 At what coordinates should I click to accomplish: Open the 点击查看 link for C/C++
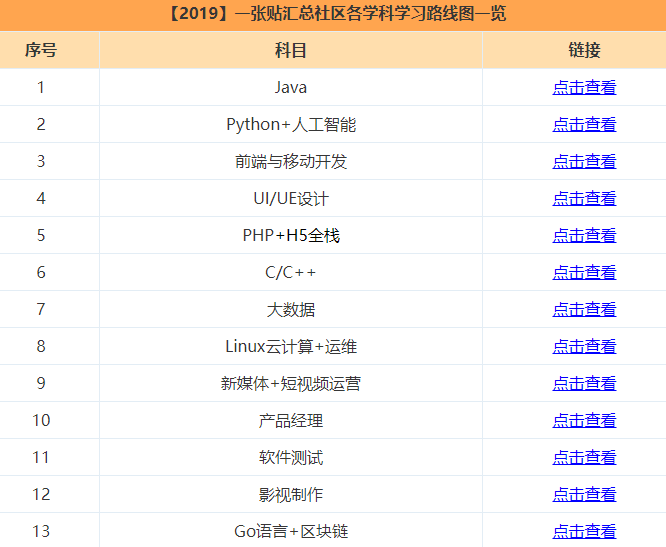click(x=584, y=272)
